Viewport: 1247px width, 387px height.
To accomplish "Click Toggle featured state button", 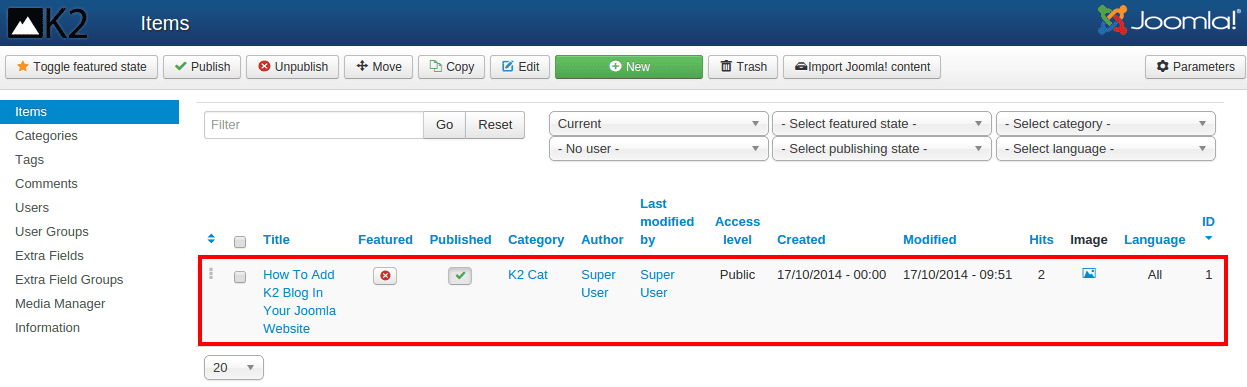I will 82,67.
